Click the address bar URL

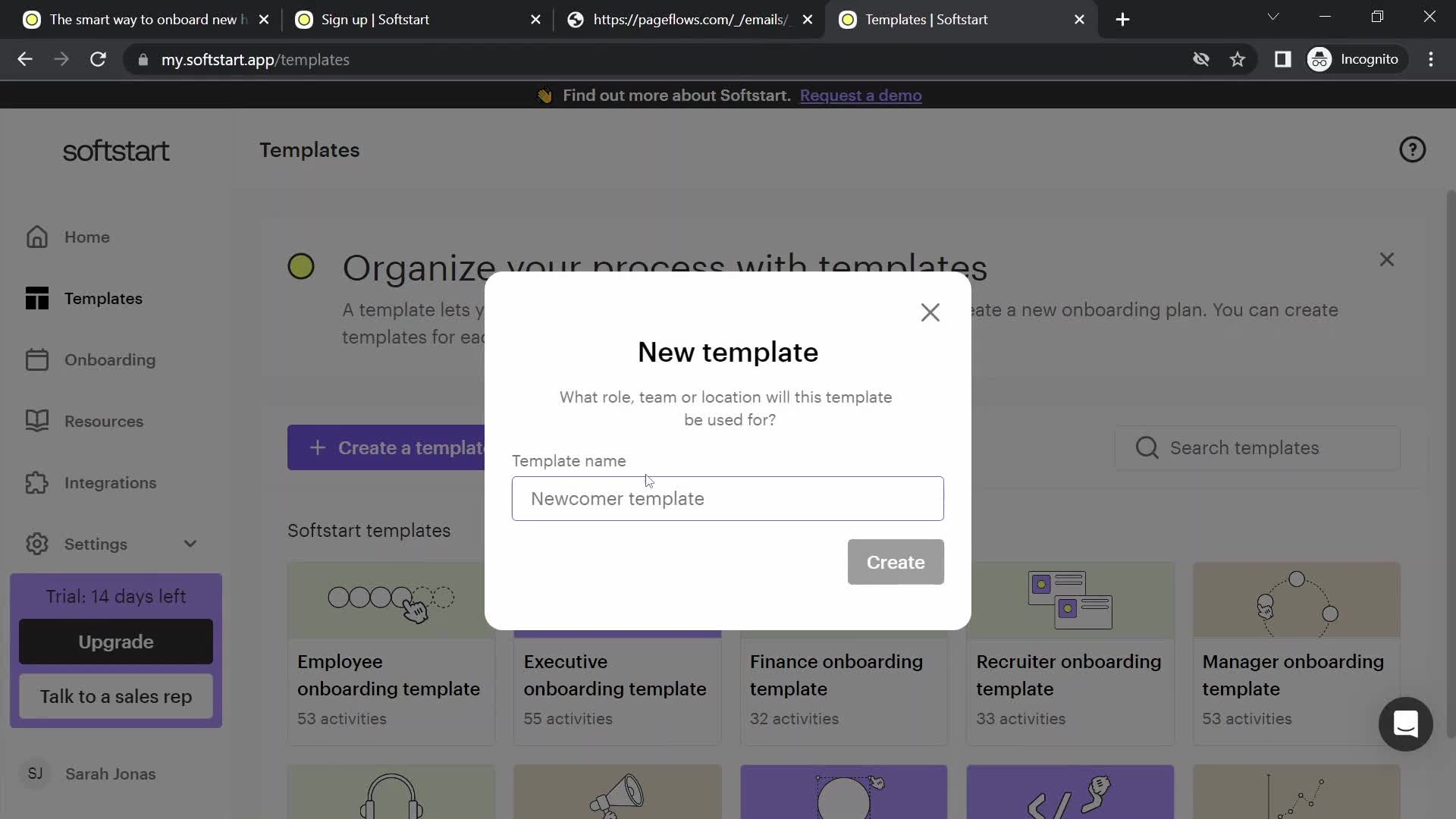(255, 60)
